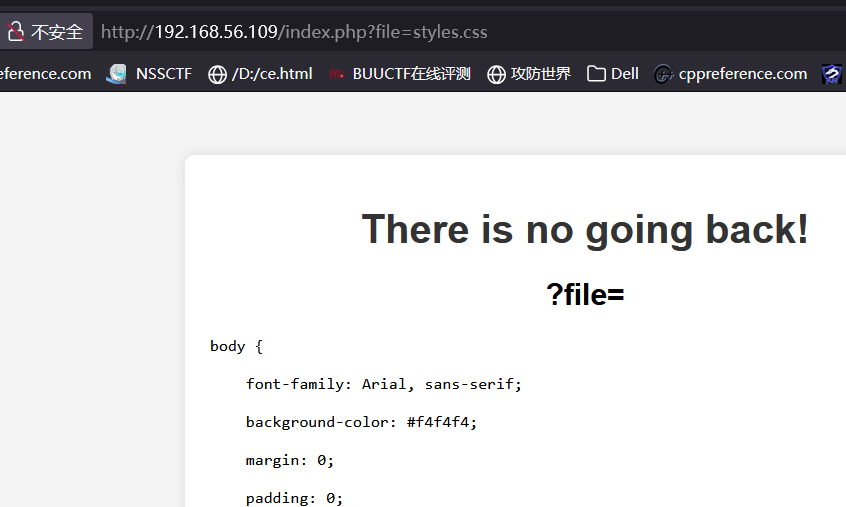Open the Dell bookmarks folder
Image resolution: width=846 pixels, height=507 pixels.
click(x=612, y=74)
